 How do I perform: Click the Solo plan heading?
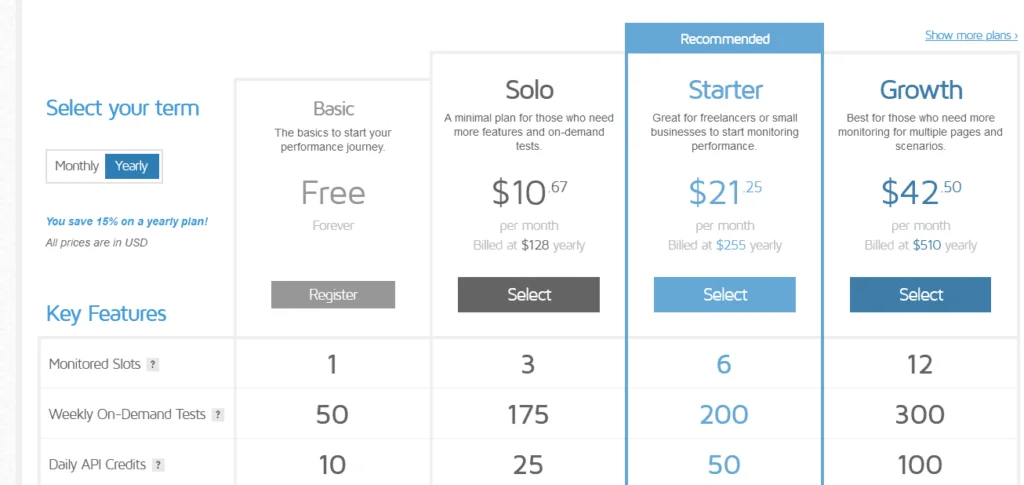529,90
